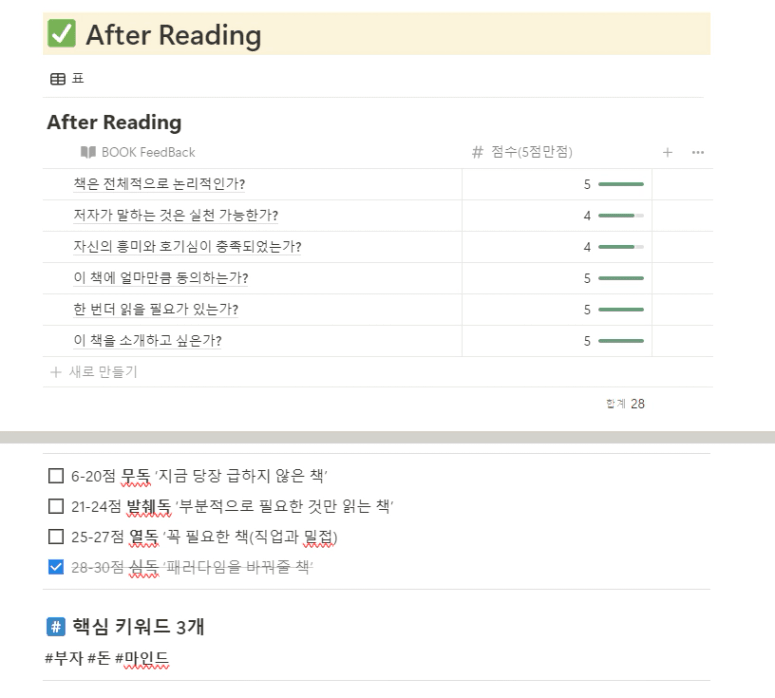
Task: Open 합계 28 calculation dropdown
Action: pyautogui.click(x=625, y=404)
